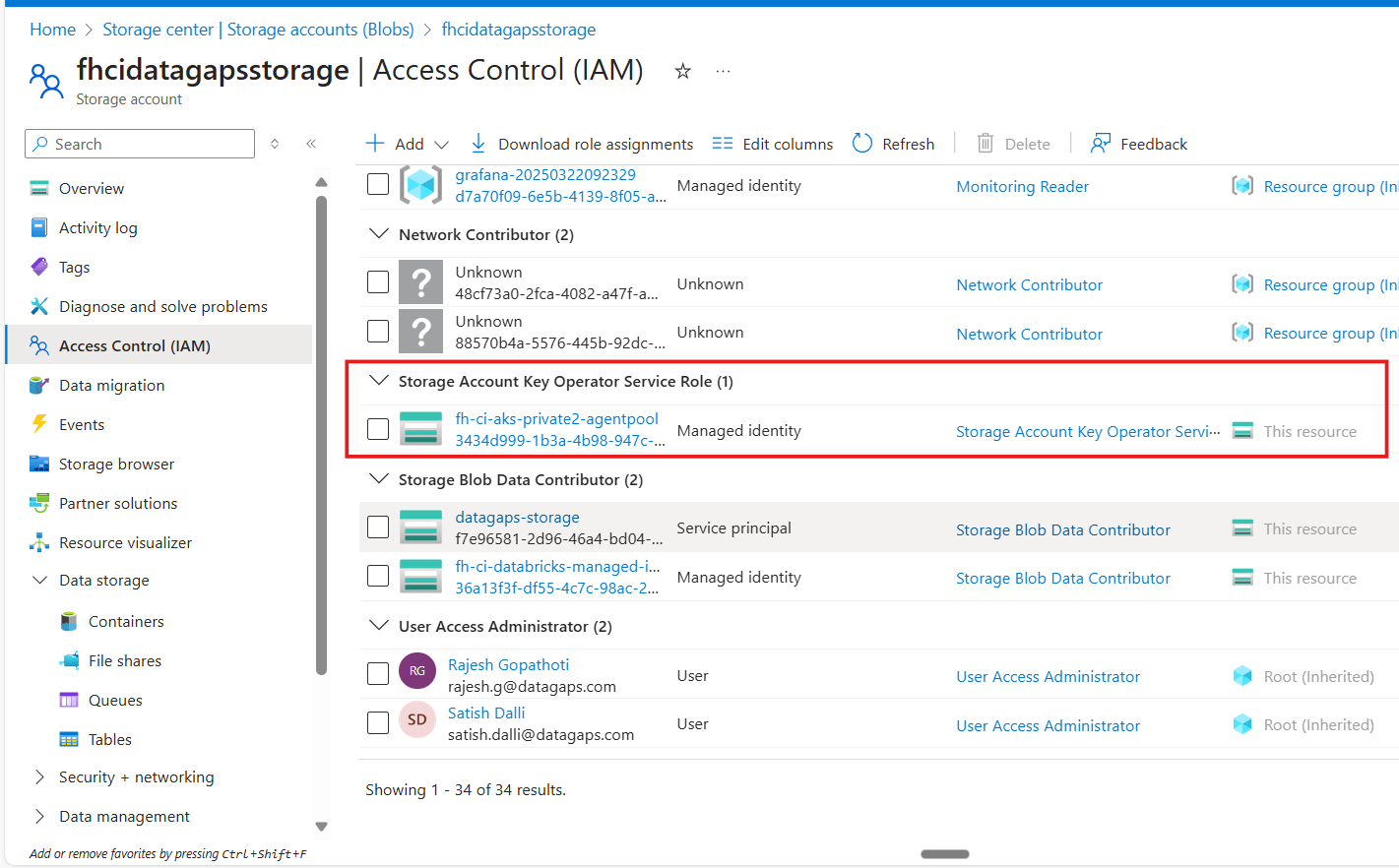Click Resource group scope for Monitoring Reader
Image resolution: width=1399 pixels, height=868 pixels.
pos(1330,186)
